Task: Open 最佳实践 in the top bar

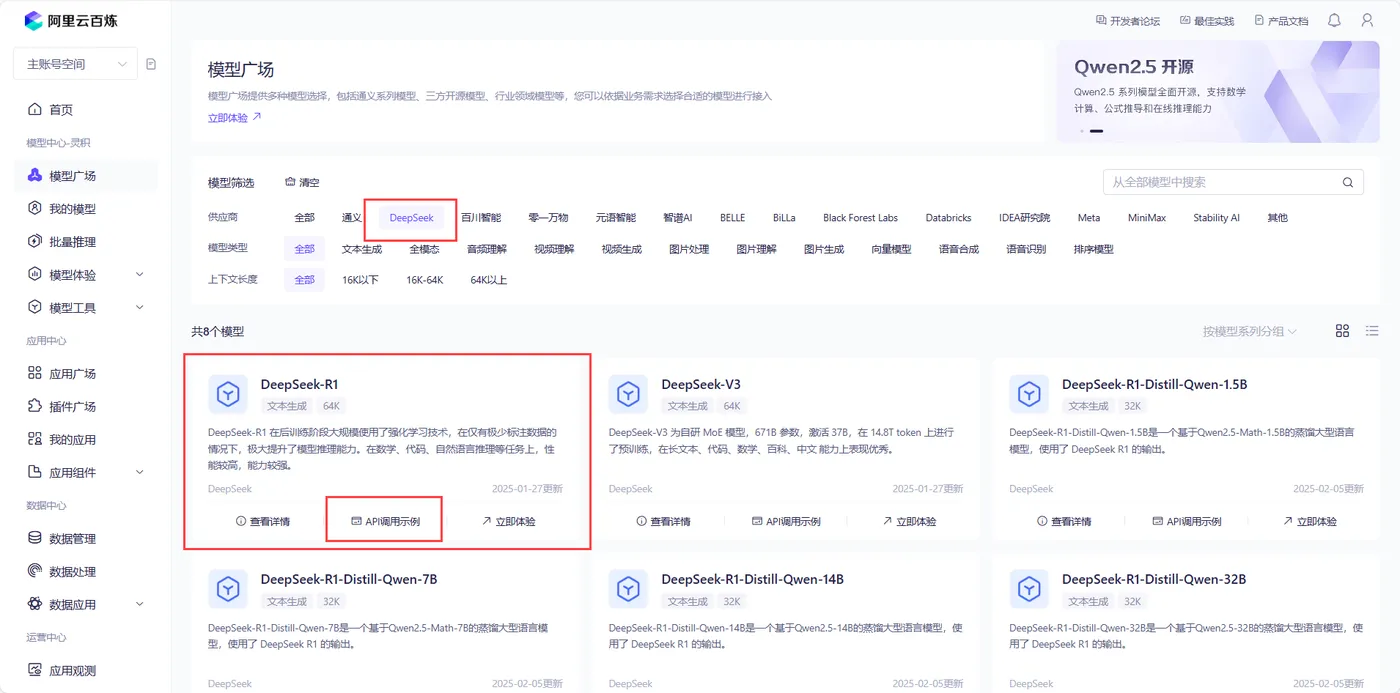Action: tap(1207, 20)
